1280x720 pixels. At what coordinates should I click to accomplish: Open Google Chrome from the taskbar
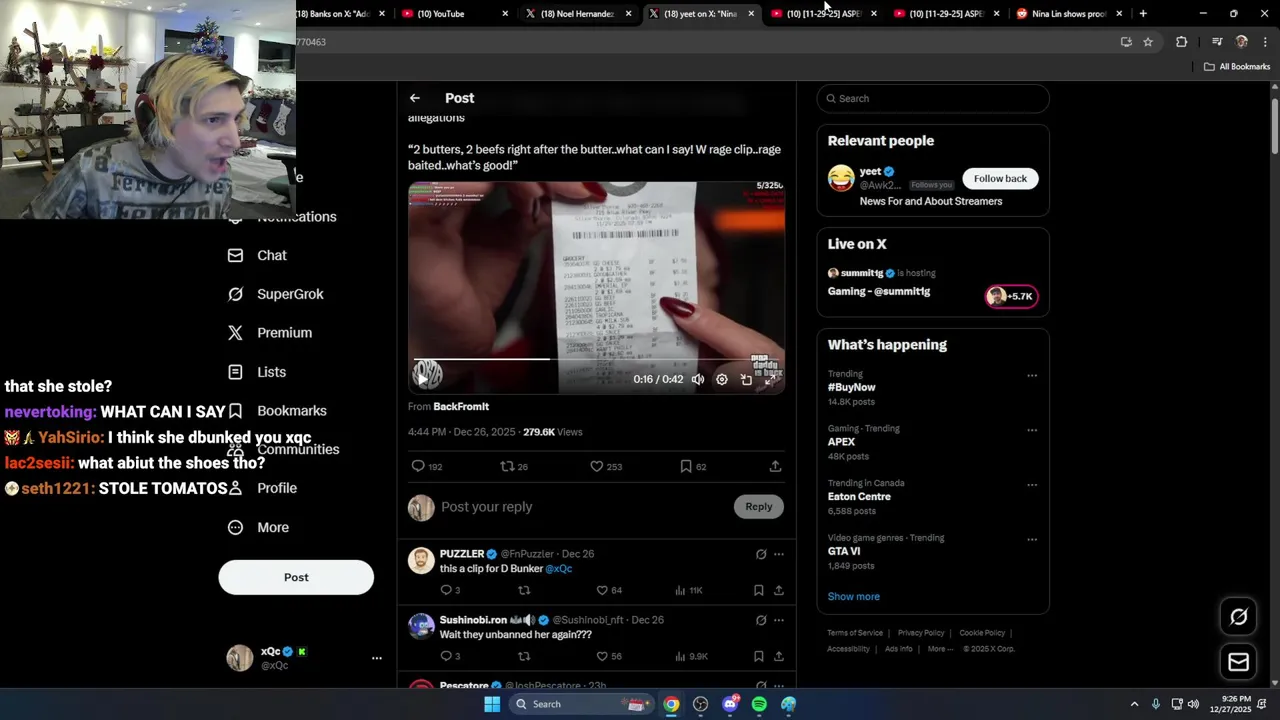[671, 704]
